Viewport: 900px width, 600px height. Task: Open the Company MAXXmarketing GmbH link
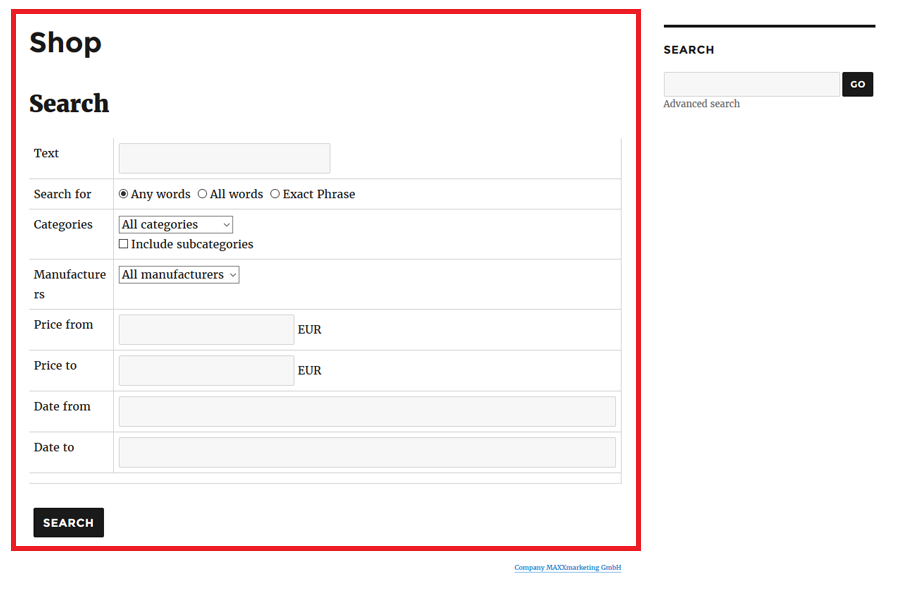[568, 568]
